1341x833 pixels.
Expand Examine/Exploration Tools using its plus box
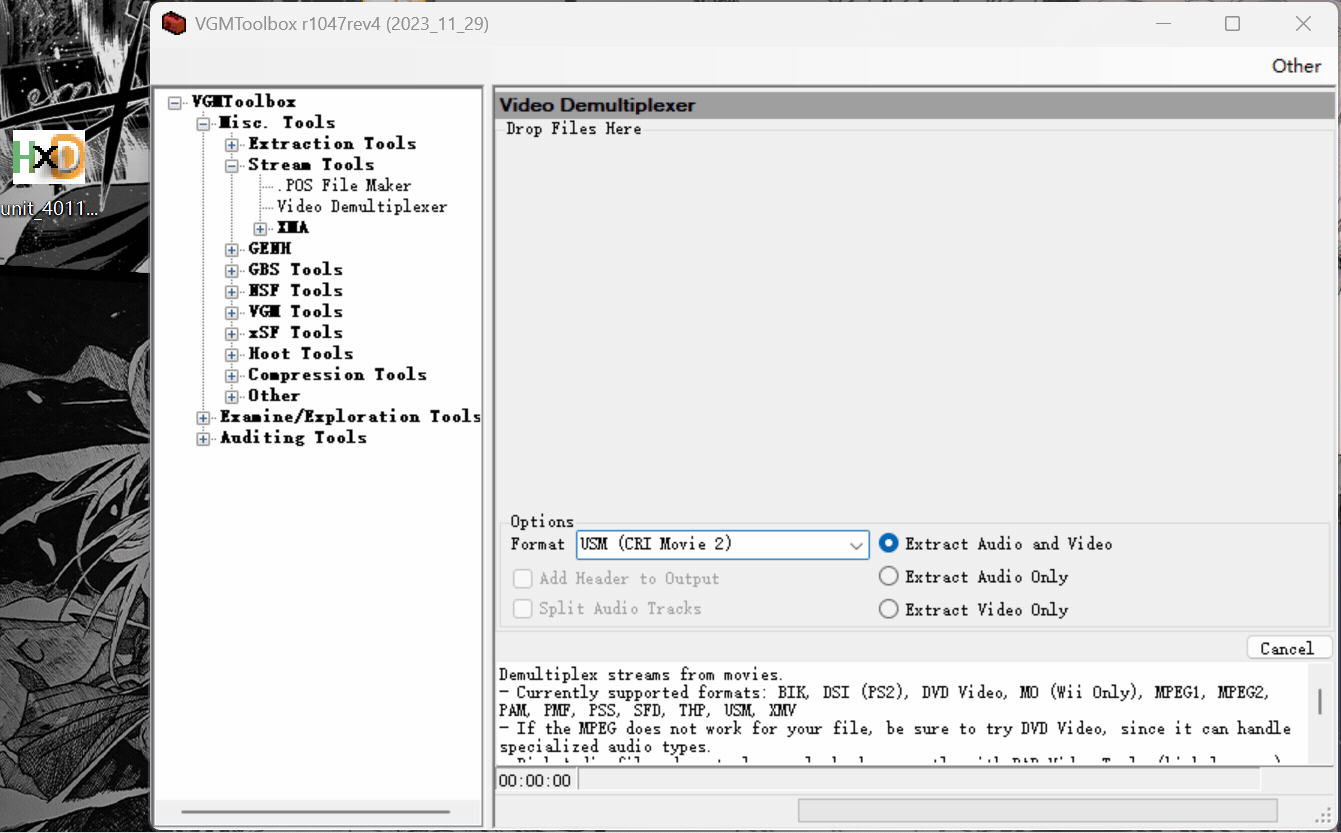(x=204, y=417)
